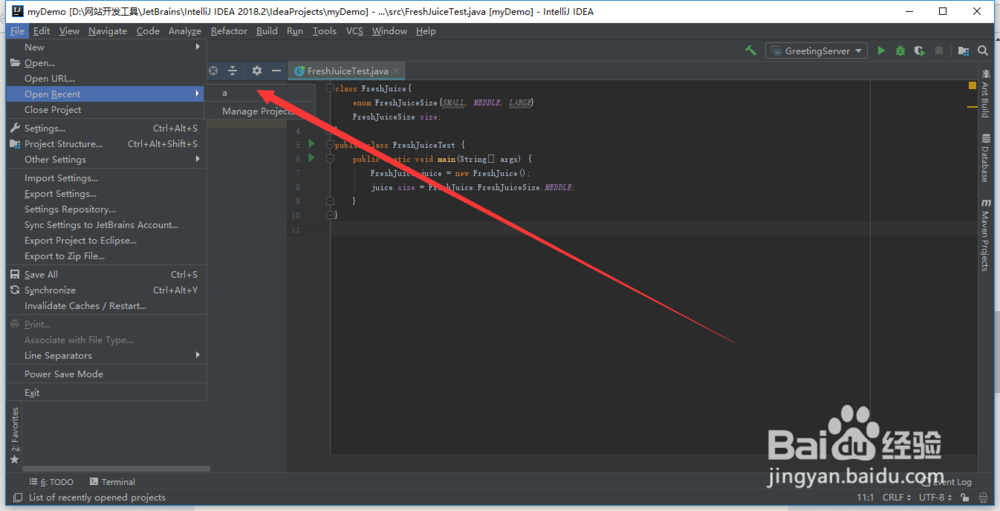Click tool window quick-access icon in status bar corner
The image size is (1000, 511).
pos(17,498)
